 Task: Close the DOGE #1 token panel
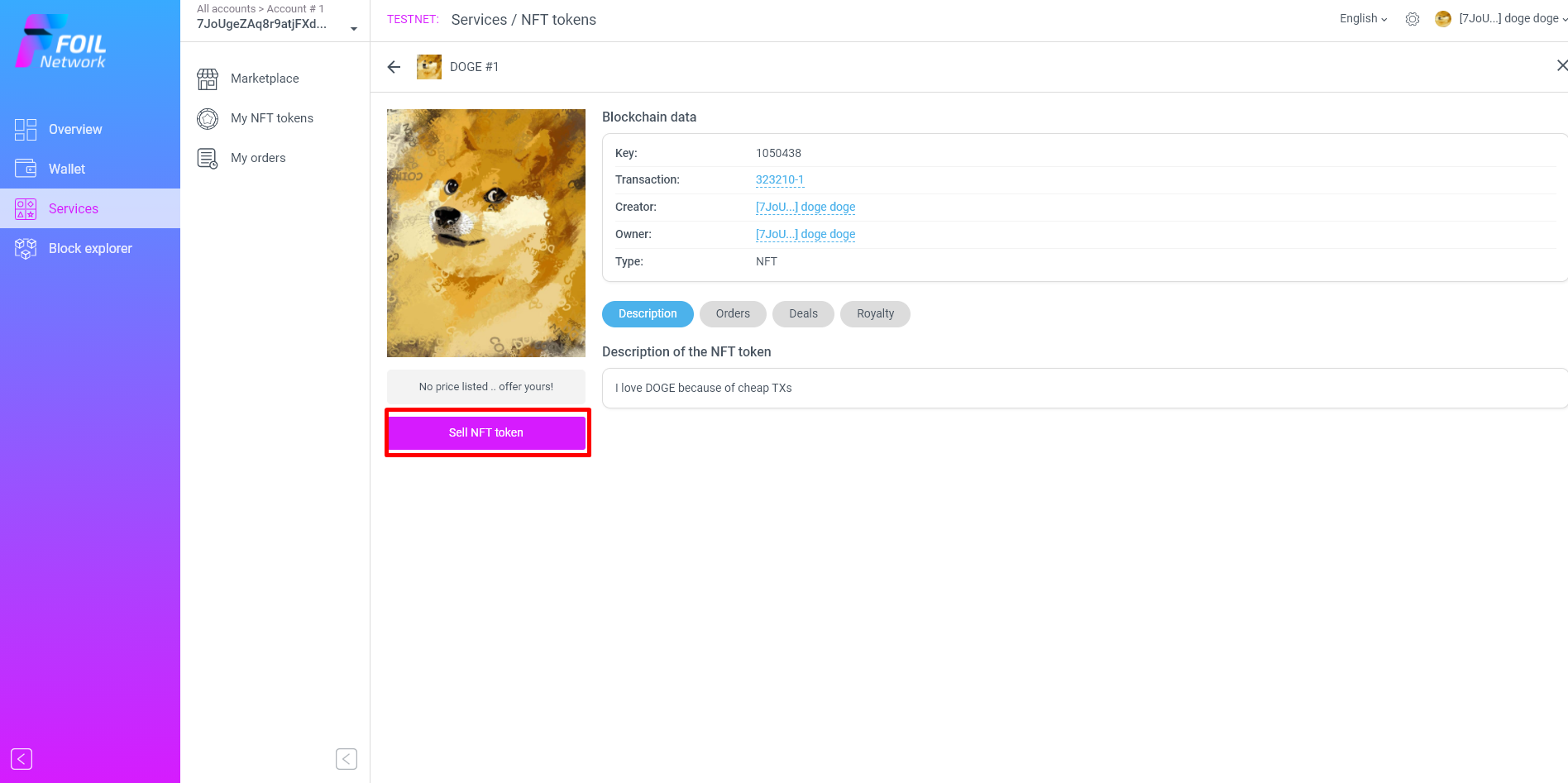(1561, 65)
